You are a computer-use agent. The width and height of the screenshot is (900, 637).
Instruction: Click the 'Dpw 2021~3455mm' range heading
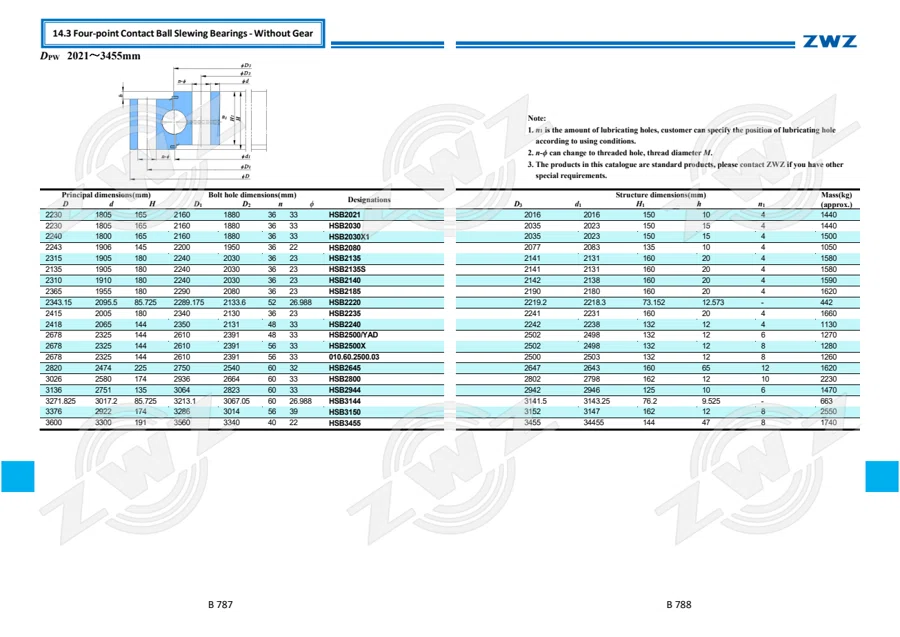click(x=90, y=56)
